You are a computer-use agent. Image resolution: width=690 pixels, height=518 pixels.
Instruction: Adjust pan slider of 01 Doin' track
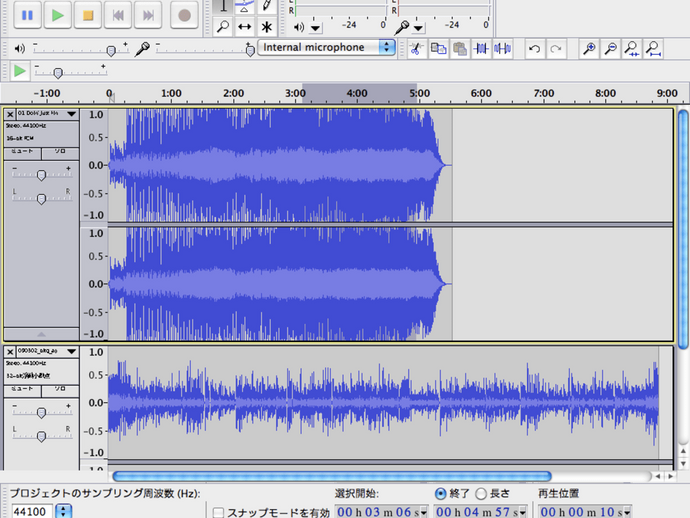pyautogui.click(x=42, y=198)
